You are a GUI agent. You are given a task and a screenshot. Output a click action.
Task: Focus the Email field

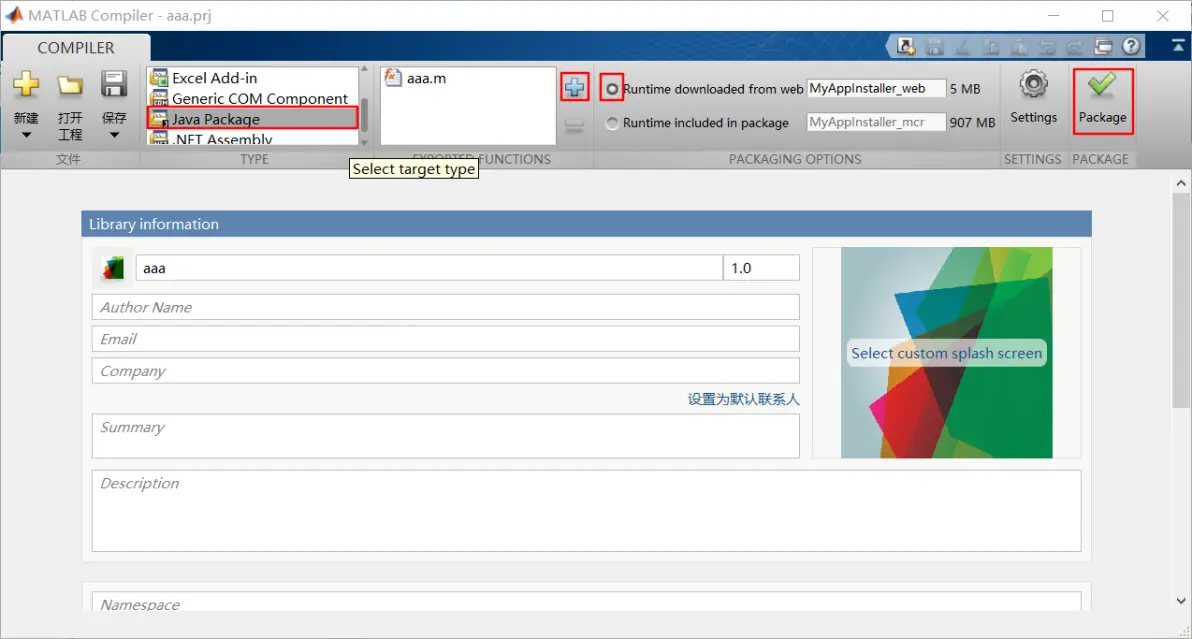(x=445, y=339)
